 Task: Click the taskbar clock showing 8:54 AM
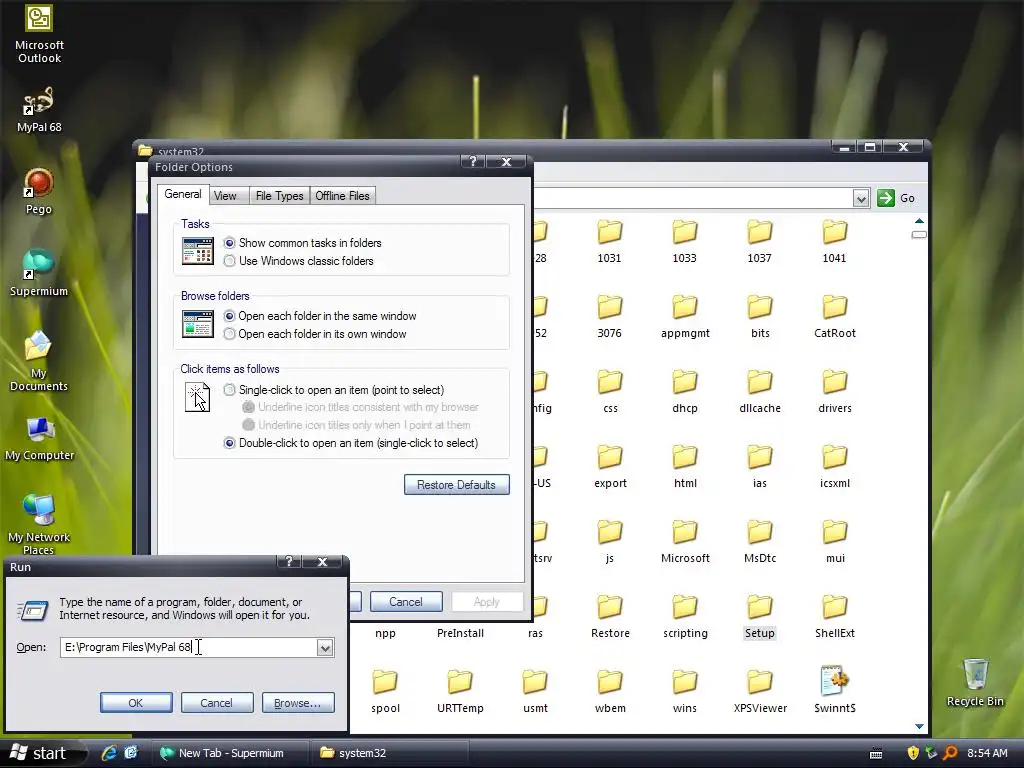(x=987, y=753)
